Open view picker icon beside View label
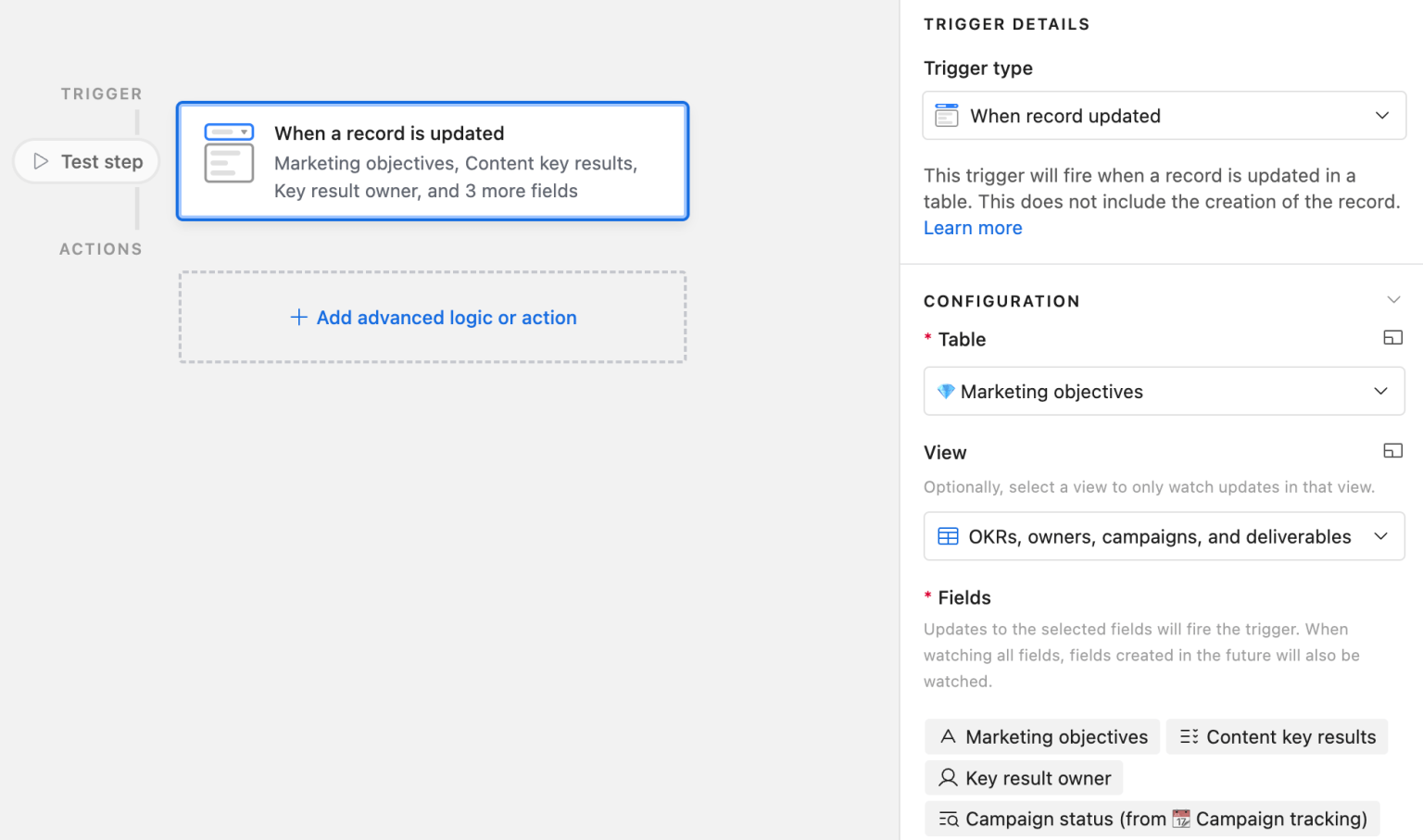The height and width of the screenshot is (840, 1423). pyautogui.click(x=1392, y=451)
